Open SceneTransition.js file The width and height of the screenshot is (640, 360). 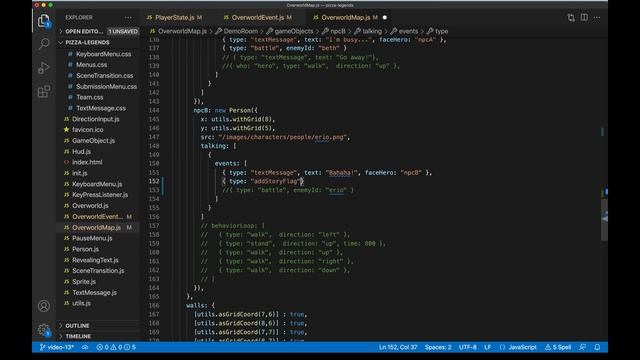coord(98,271)
